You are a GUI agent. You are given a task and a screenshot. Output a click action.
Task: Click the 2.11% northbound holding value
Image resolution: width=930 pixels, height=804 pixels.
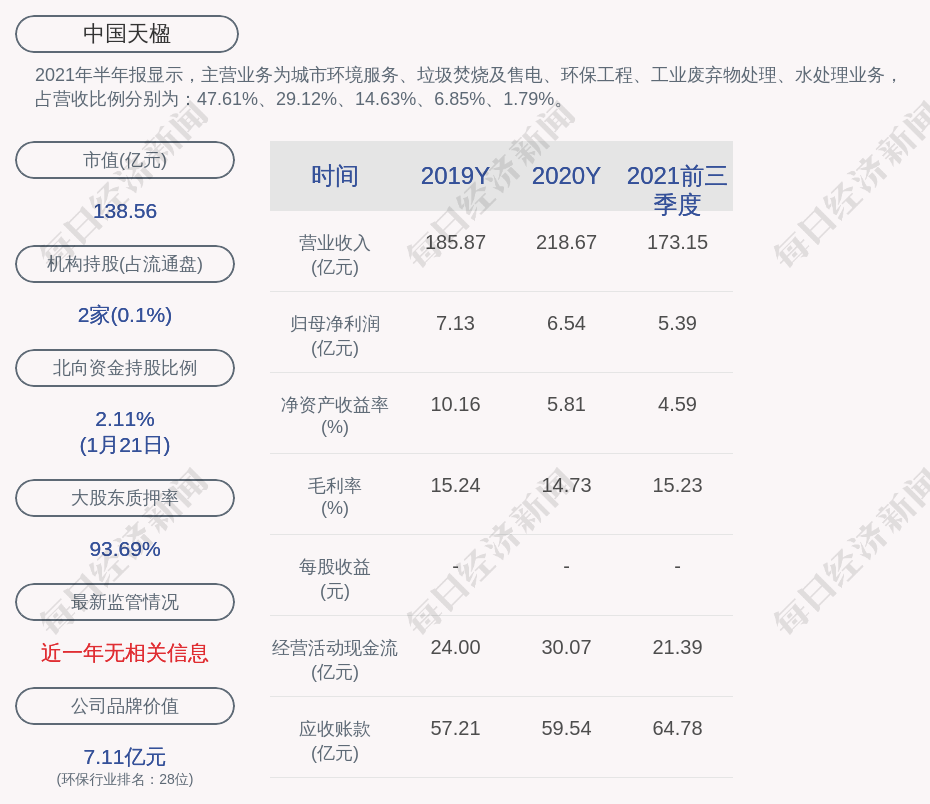[125, 419]
